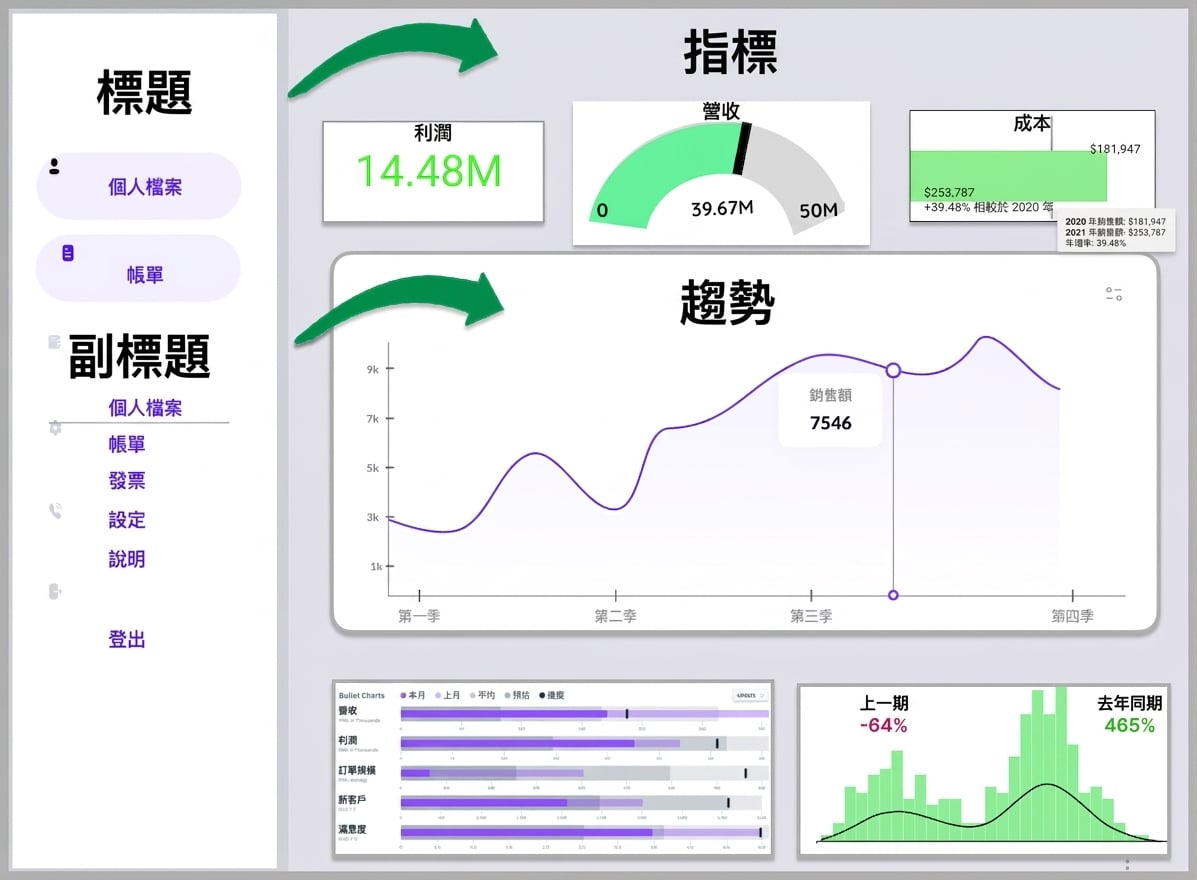Select 發票 in the sidebar list
Viewport: 1197px width, 880px height.
[127, 481]
